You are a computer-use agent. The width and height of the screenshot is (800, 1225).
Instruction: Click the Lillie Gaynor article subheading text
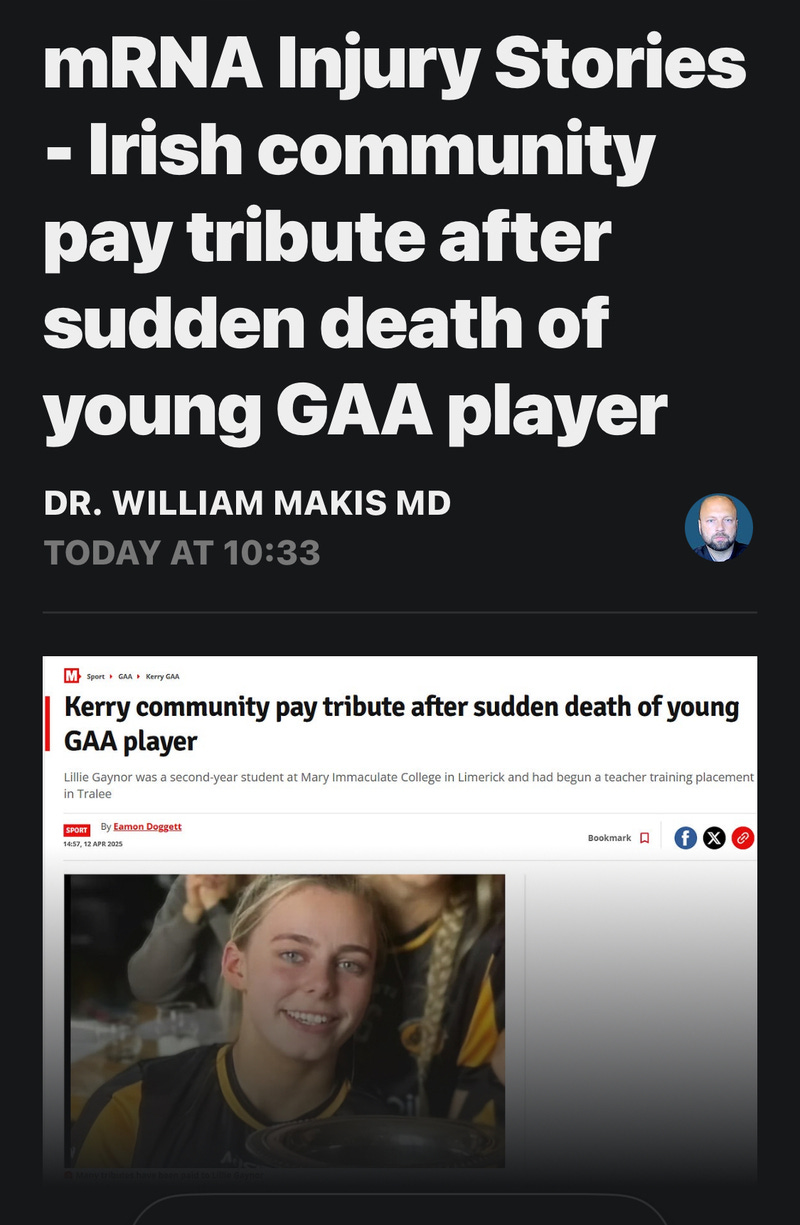coord(409,785)
